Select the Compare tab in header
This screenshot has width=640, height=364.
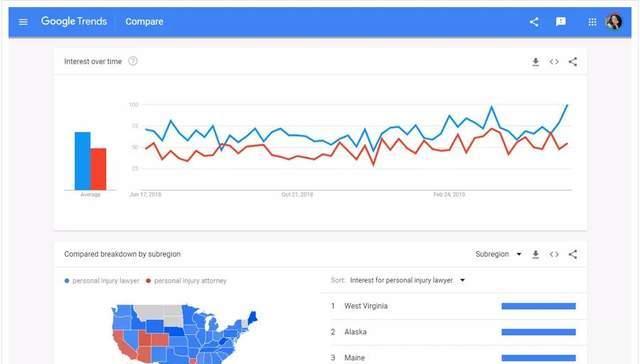(x=144, y=22)
